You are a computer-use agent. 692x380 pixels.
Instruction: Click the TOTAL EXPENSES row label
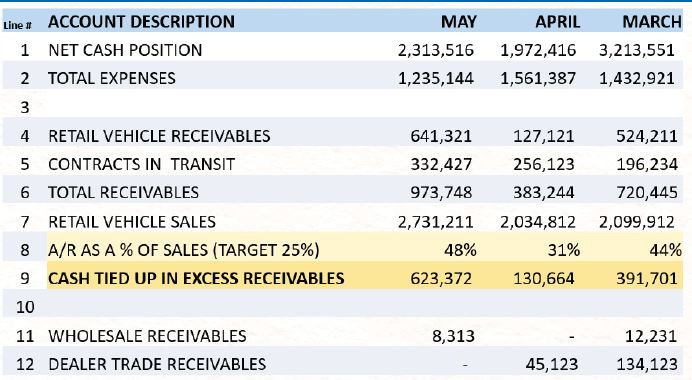tap(112, 78)
